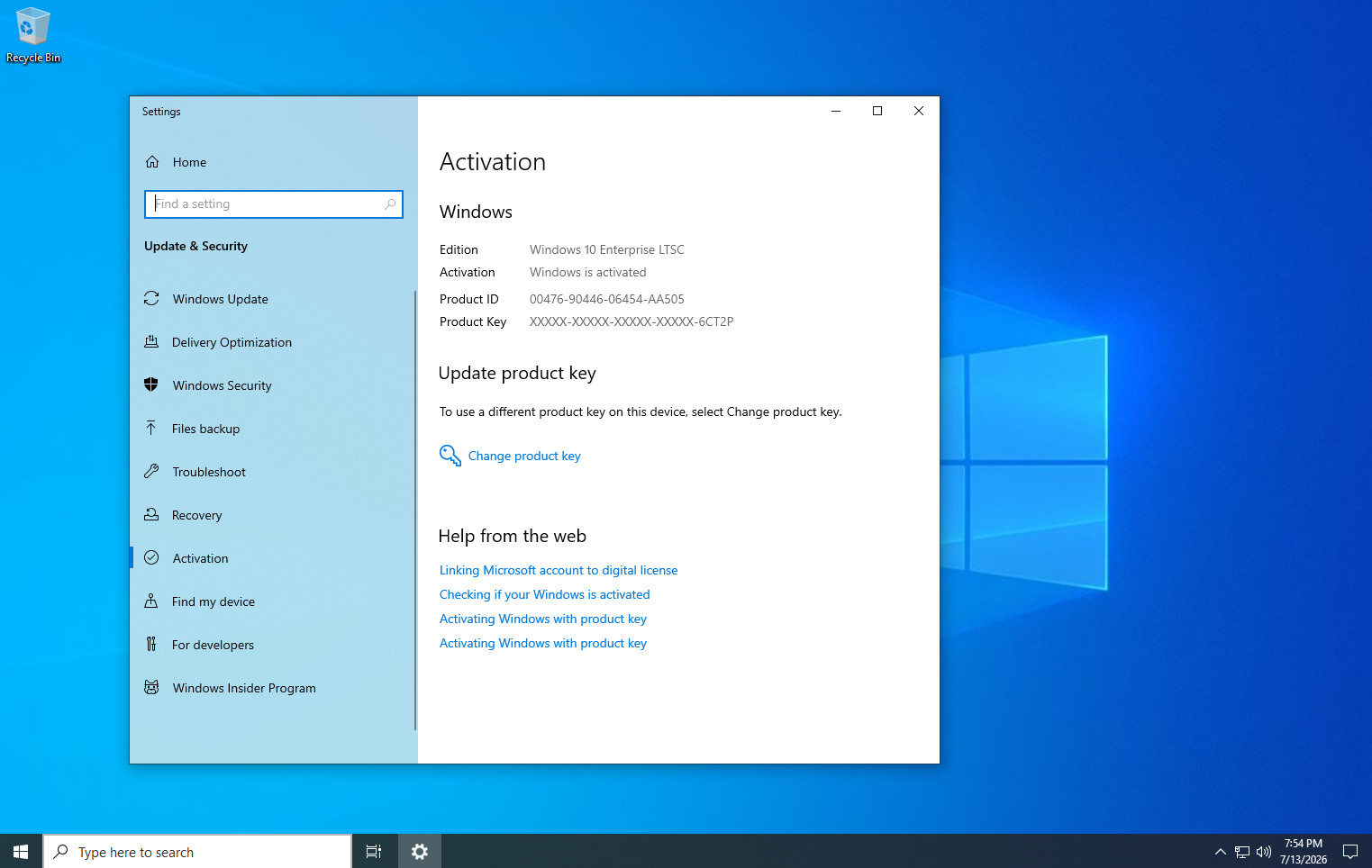Open Find my device page
The height and width of the screenshot is (868, 1372).
point(272,601)
